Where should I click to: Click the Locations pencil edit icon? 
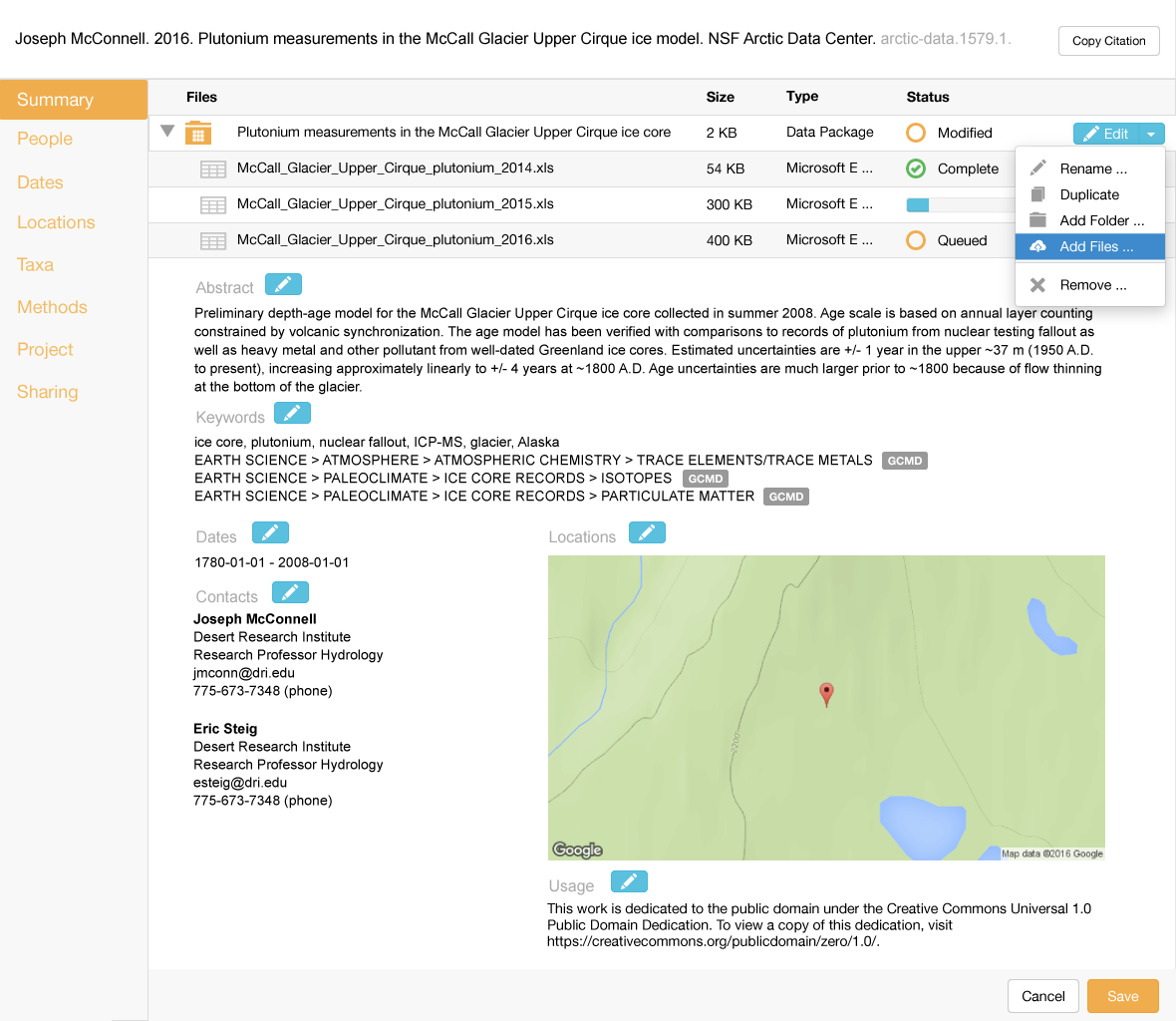pyautogui.click(x=647, y=532)
